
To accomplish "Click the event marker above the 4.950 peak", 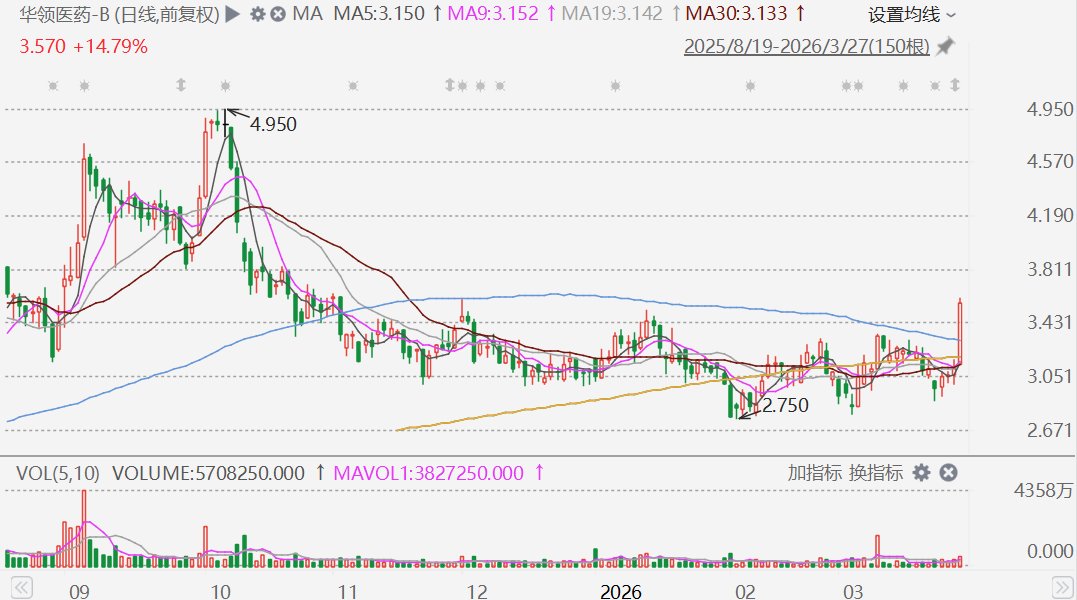I will tap(225, 86).
